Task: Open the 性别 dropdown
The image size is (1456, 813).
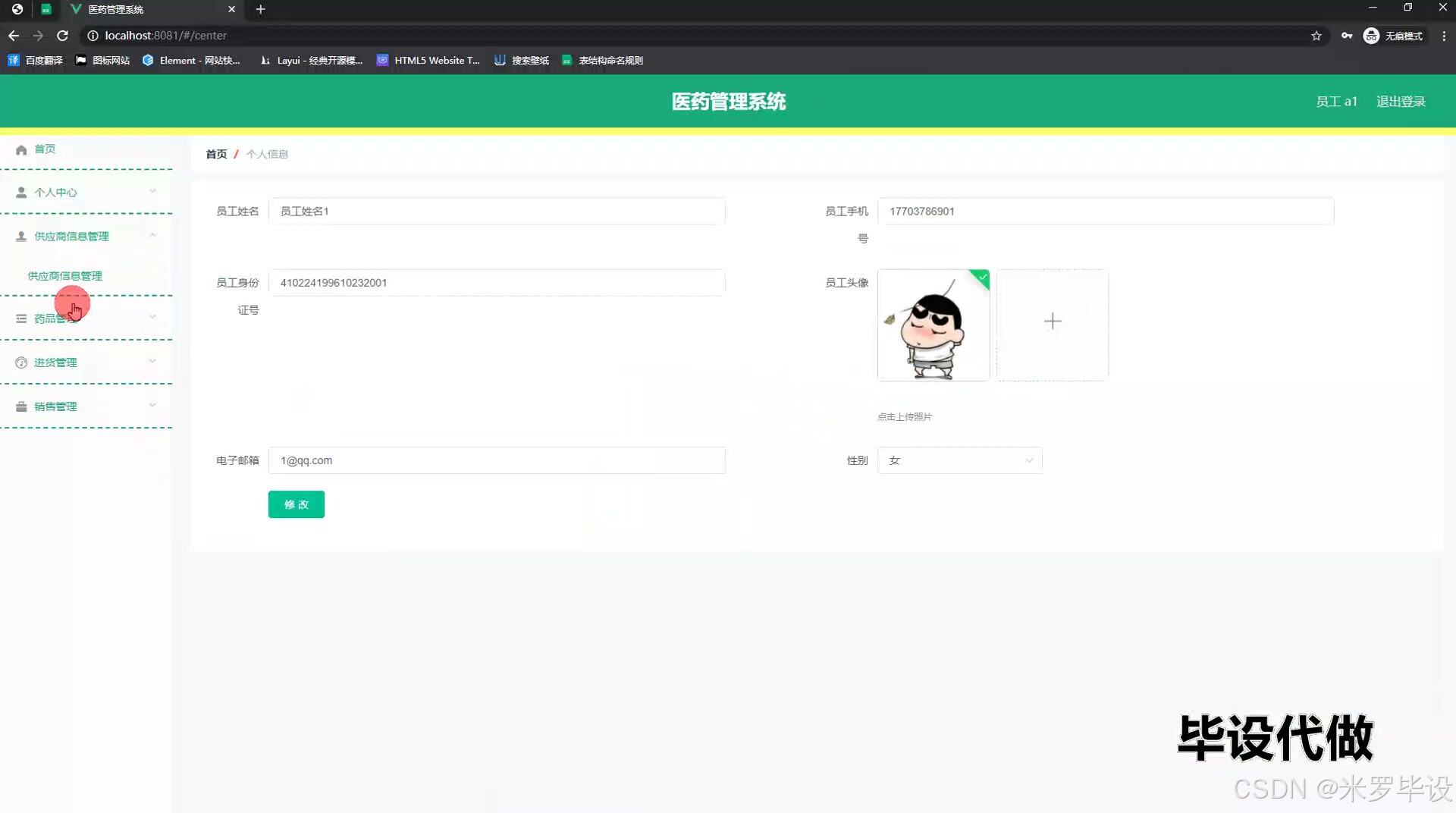Action: coord(960,460)
